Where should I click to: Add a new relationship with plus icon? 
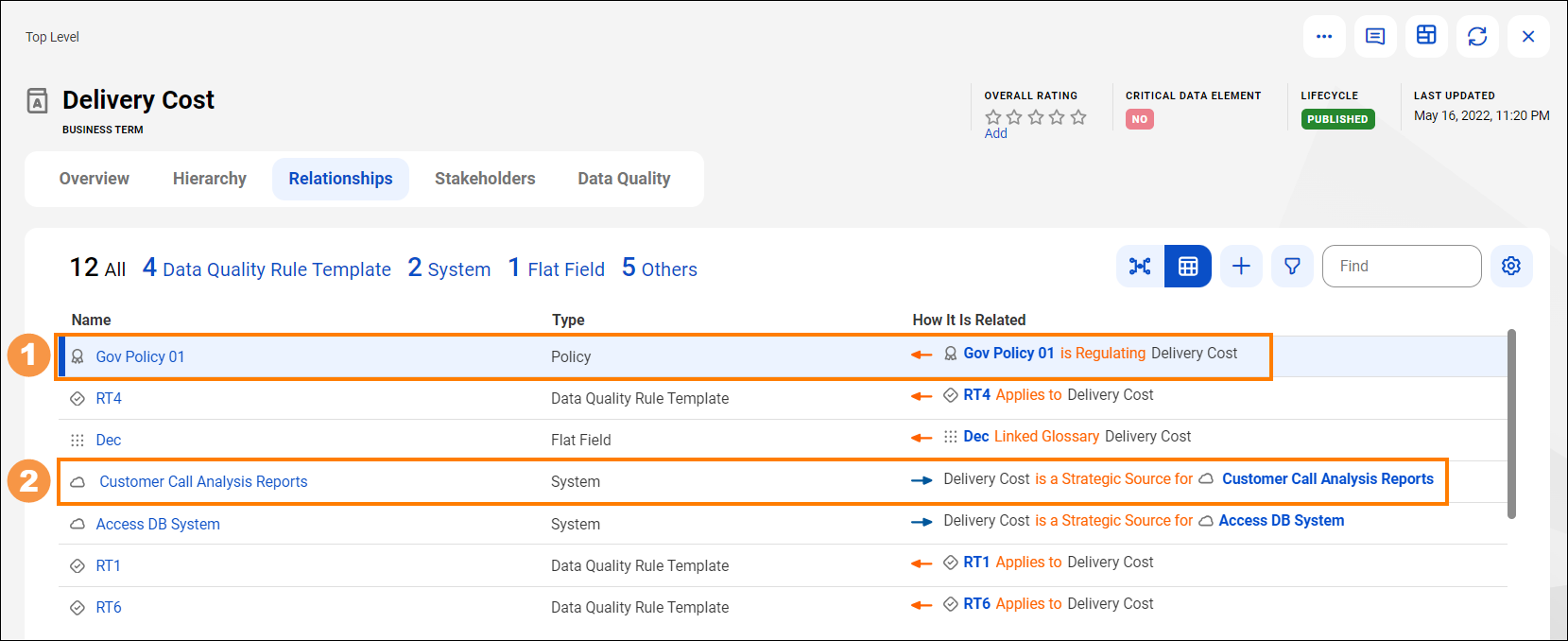coord(1241,267)
